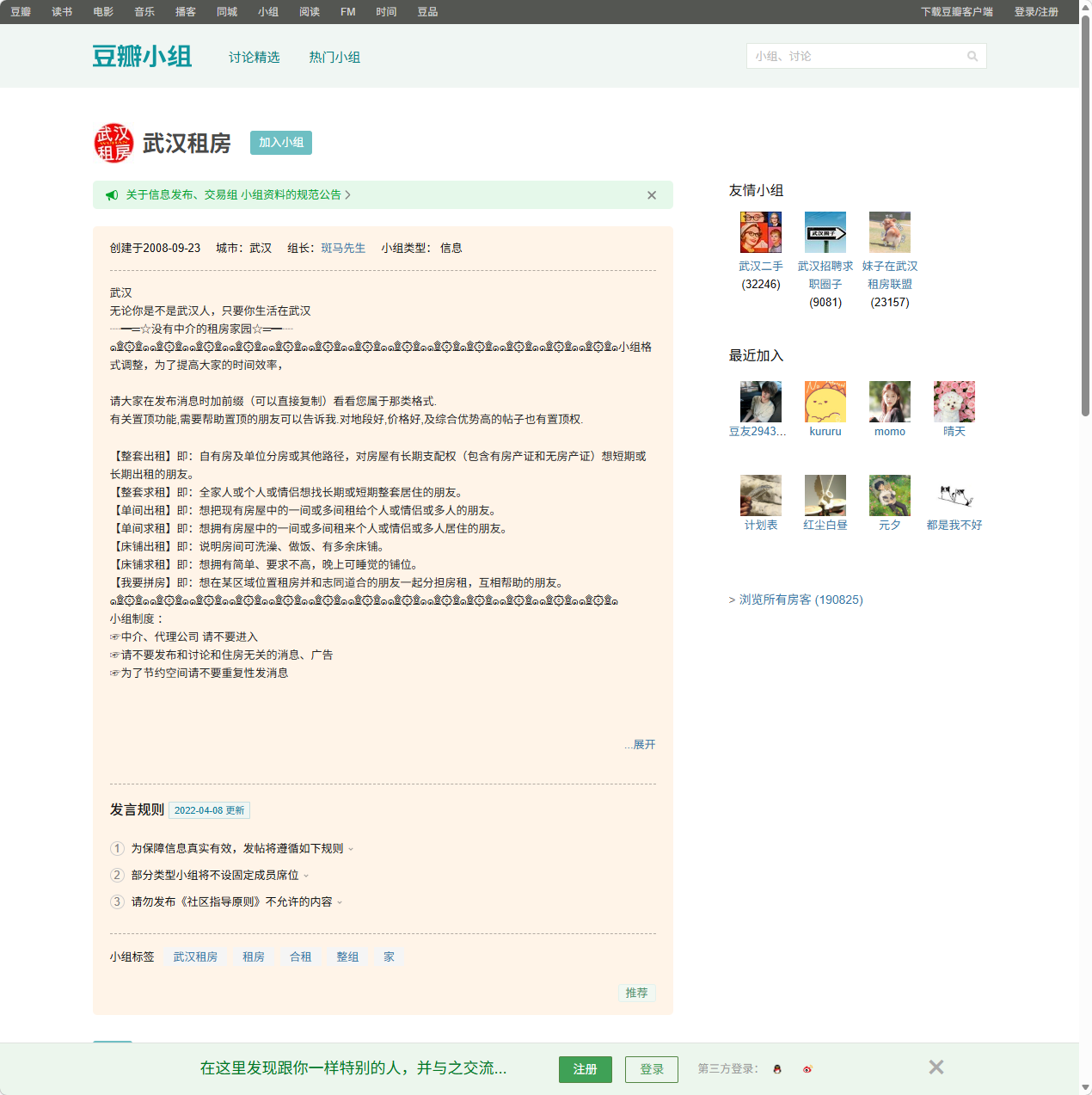Expand rule about 固定成员席位

click(308, 875)
